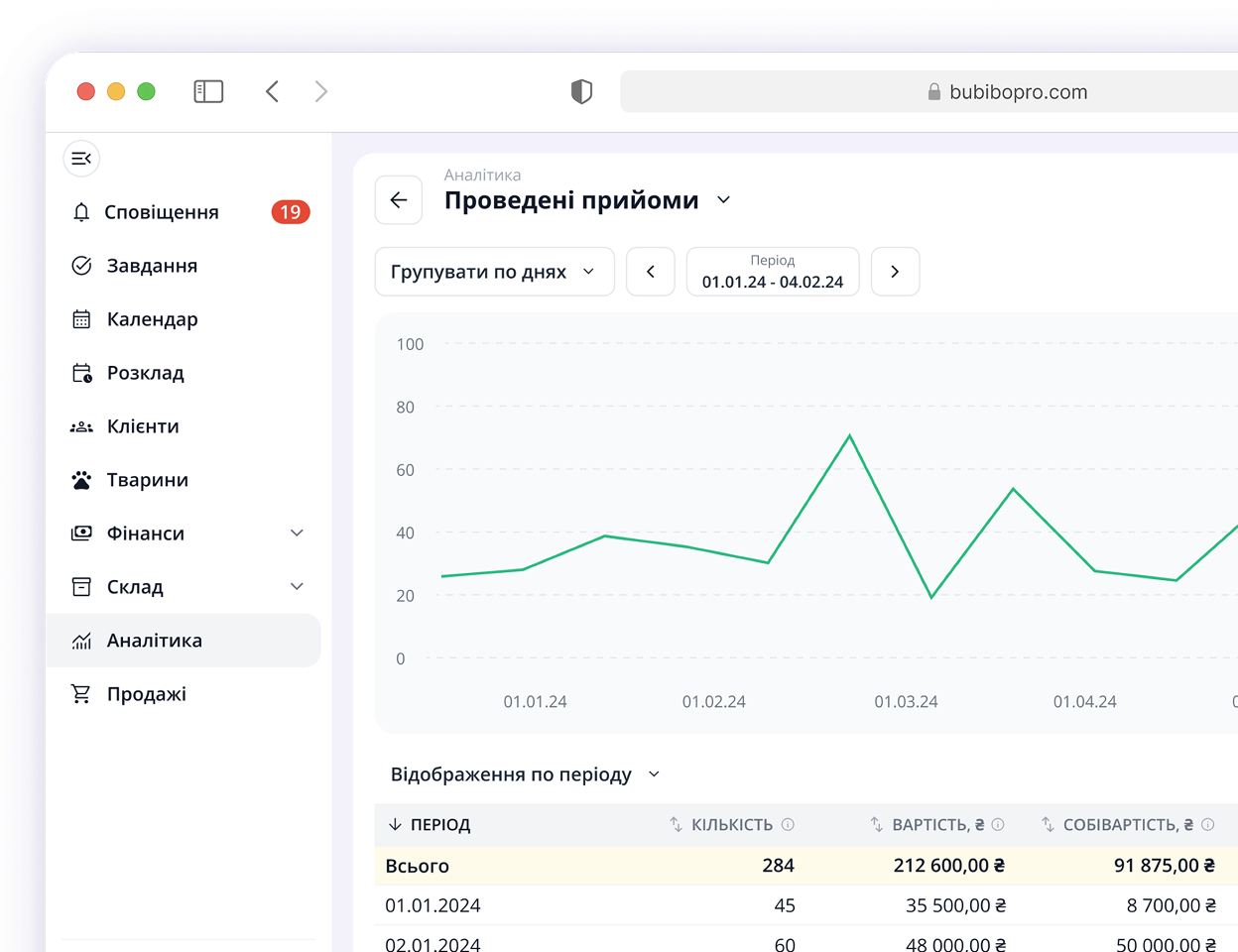This screenshot has height=952, width=1238.
Task: Open the Групувати по днях dropdown
Action: point(494,272)
